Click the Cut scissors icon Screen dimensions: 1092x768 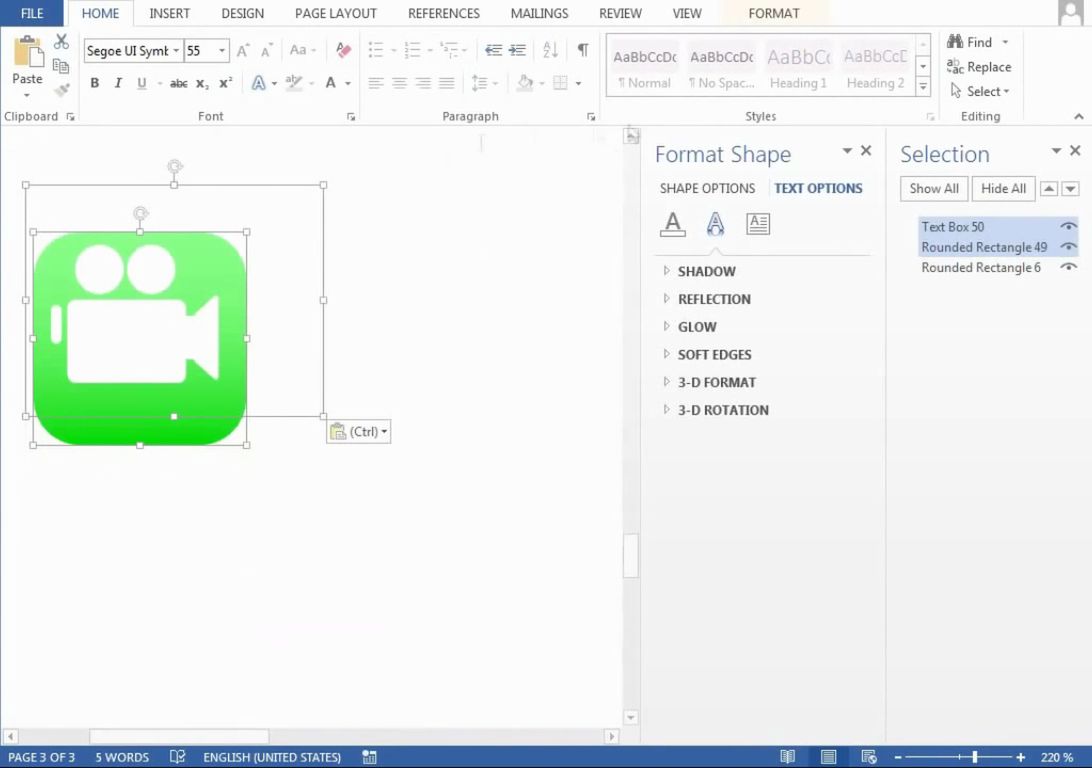click(61, 42)
